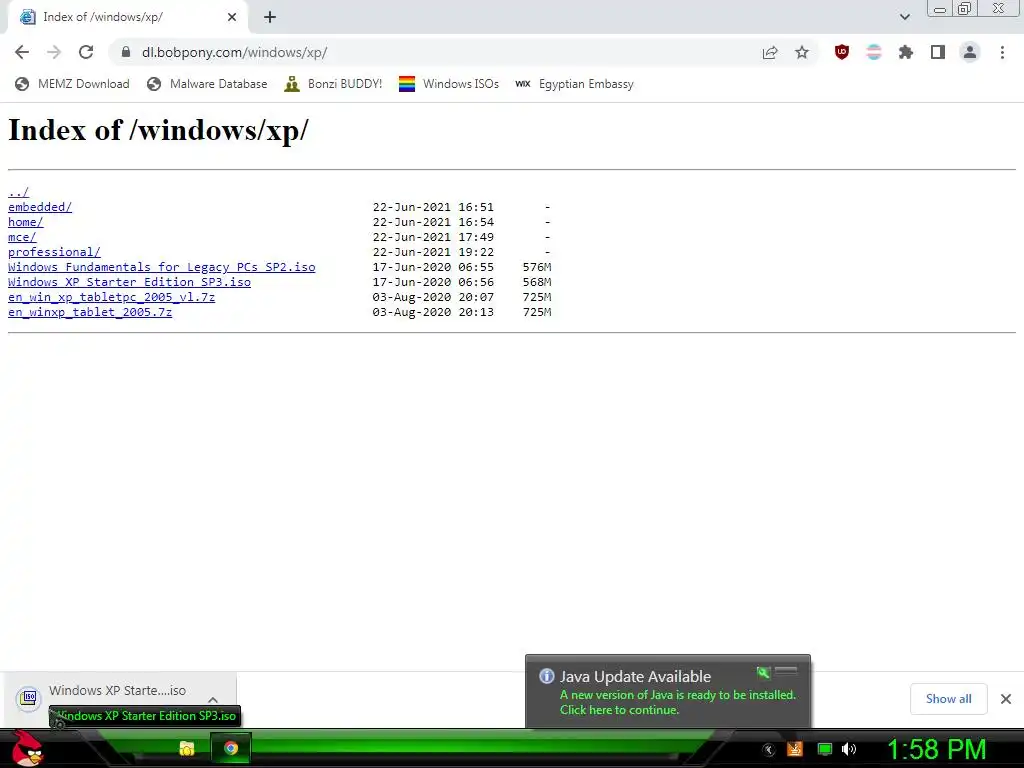The width and height of the screenshot is (1024, 768).
Task: Click the forward navigation arrow
Action: [x=54, y=52]
